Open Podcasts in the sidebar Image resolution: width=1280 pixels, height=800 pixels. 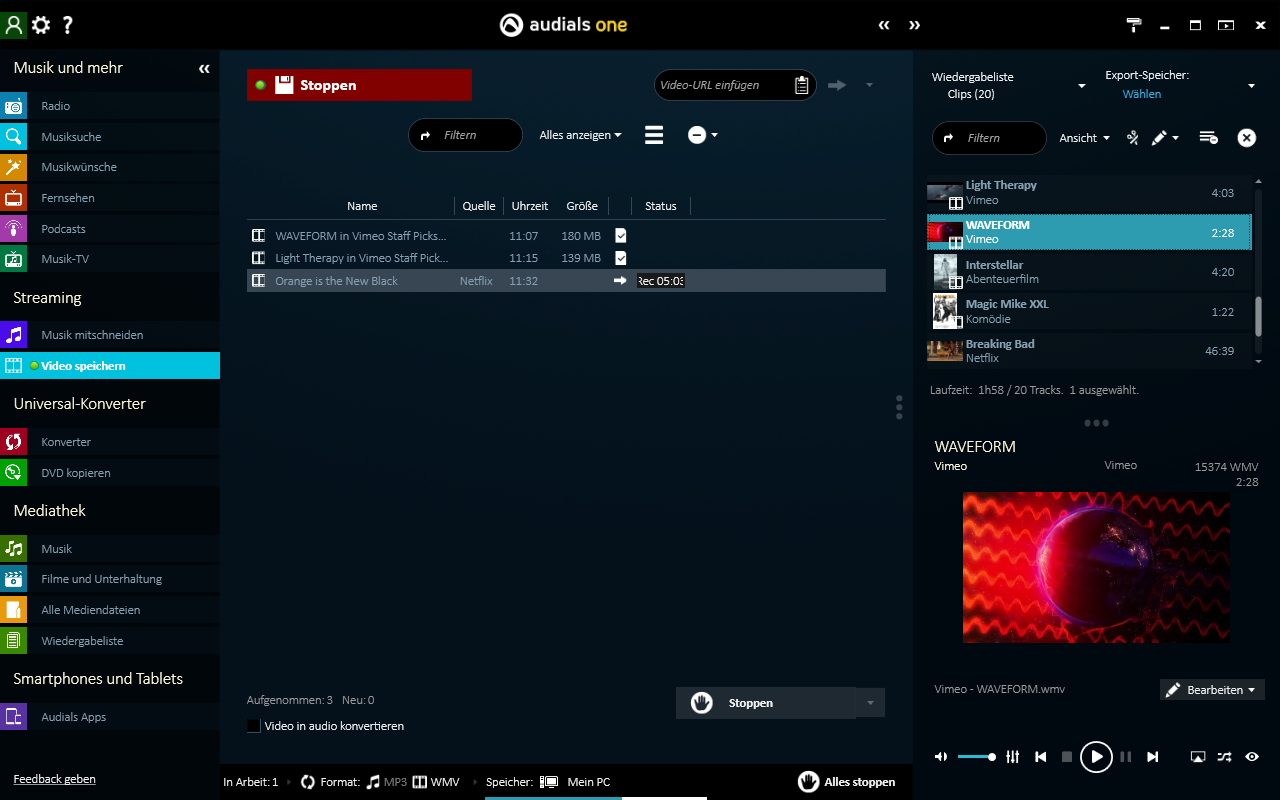tap(110, 229)
